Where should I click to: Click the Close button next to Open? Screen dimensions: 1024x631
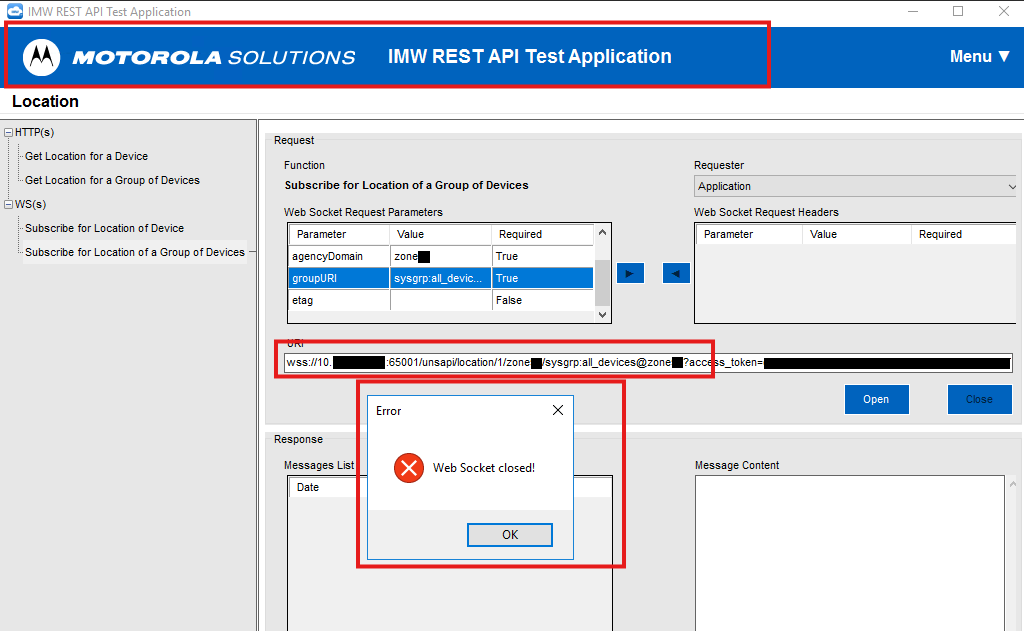[979, 399]
